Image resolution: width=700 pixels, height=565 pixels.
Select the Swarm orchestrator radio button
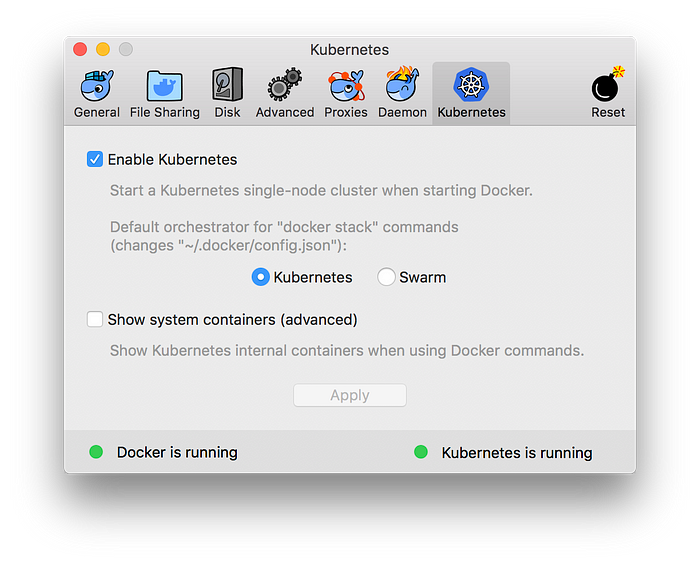point(386,277)
